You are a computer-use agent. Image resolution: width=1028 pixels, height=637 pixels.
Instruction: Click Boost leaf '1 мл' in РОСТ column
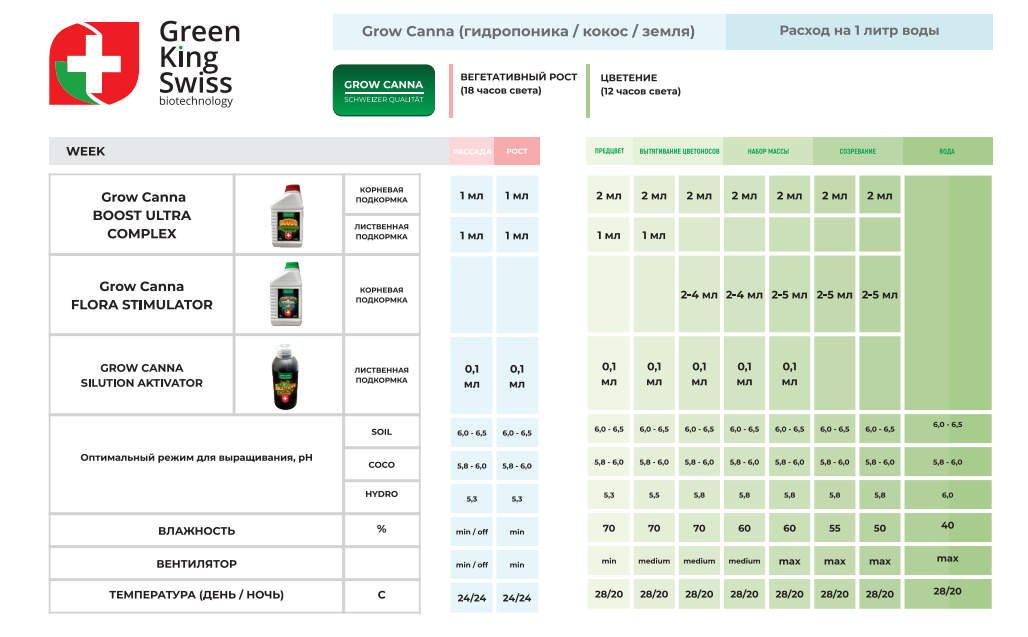tap(517, 235)
